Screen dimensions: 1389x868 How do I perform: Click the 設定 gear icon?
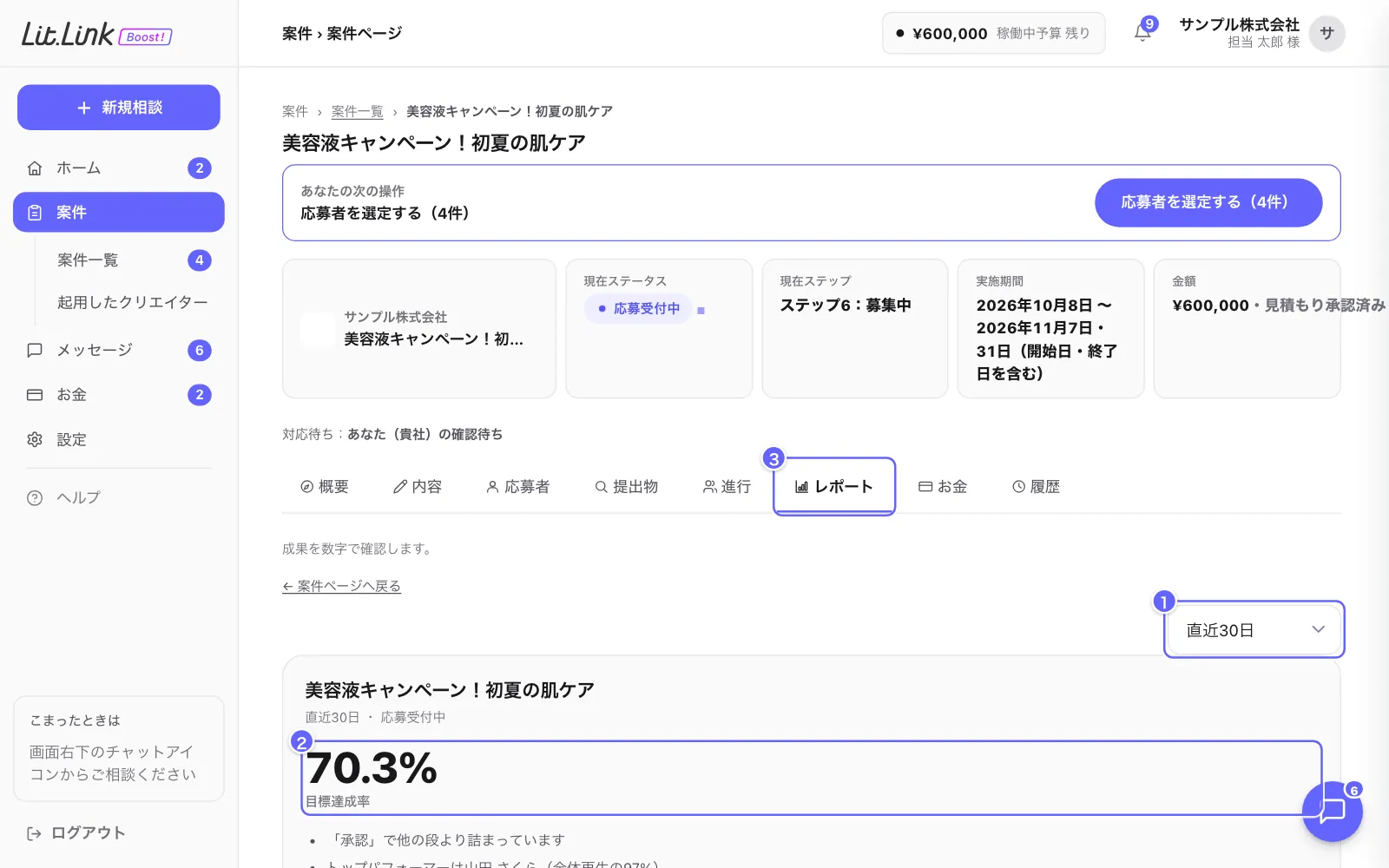tap(35, 440)
